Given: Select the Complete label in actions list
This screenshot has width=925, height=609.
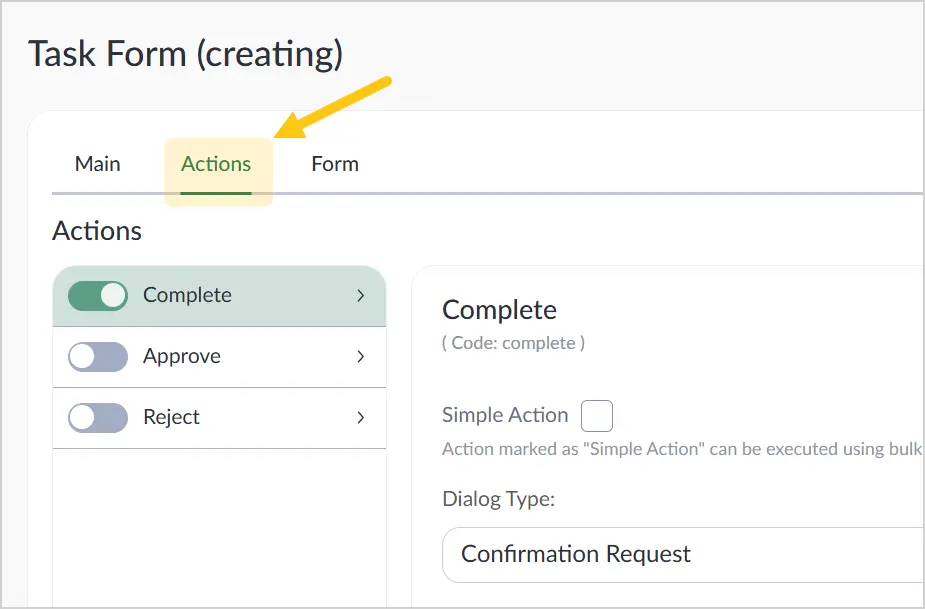Looking at the screenshot, I should 187,295.
